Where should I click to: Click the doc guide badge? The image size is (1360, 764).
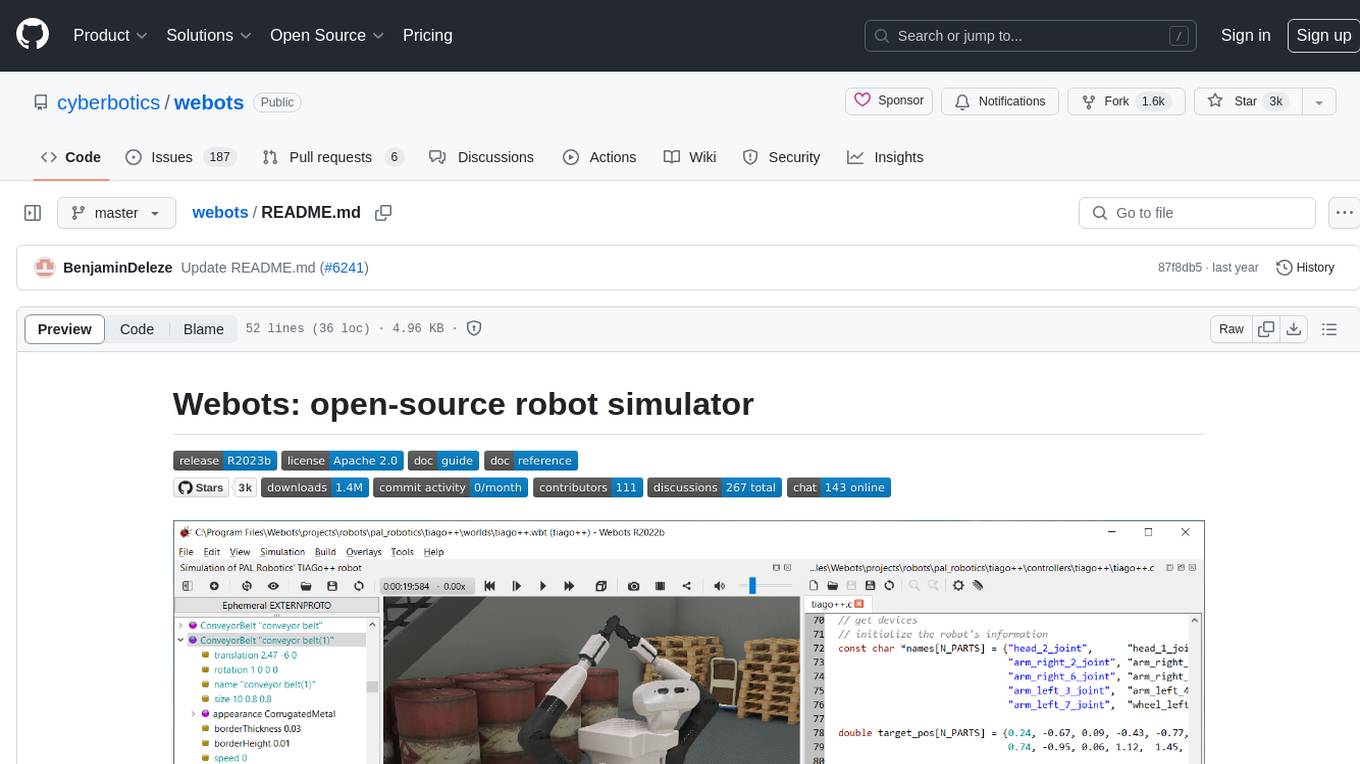443,461
